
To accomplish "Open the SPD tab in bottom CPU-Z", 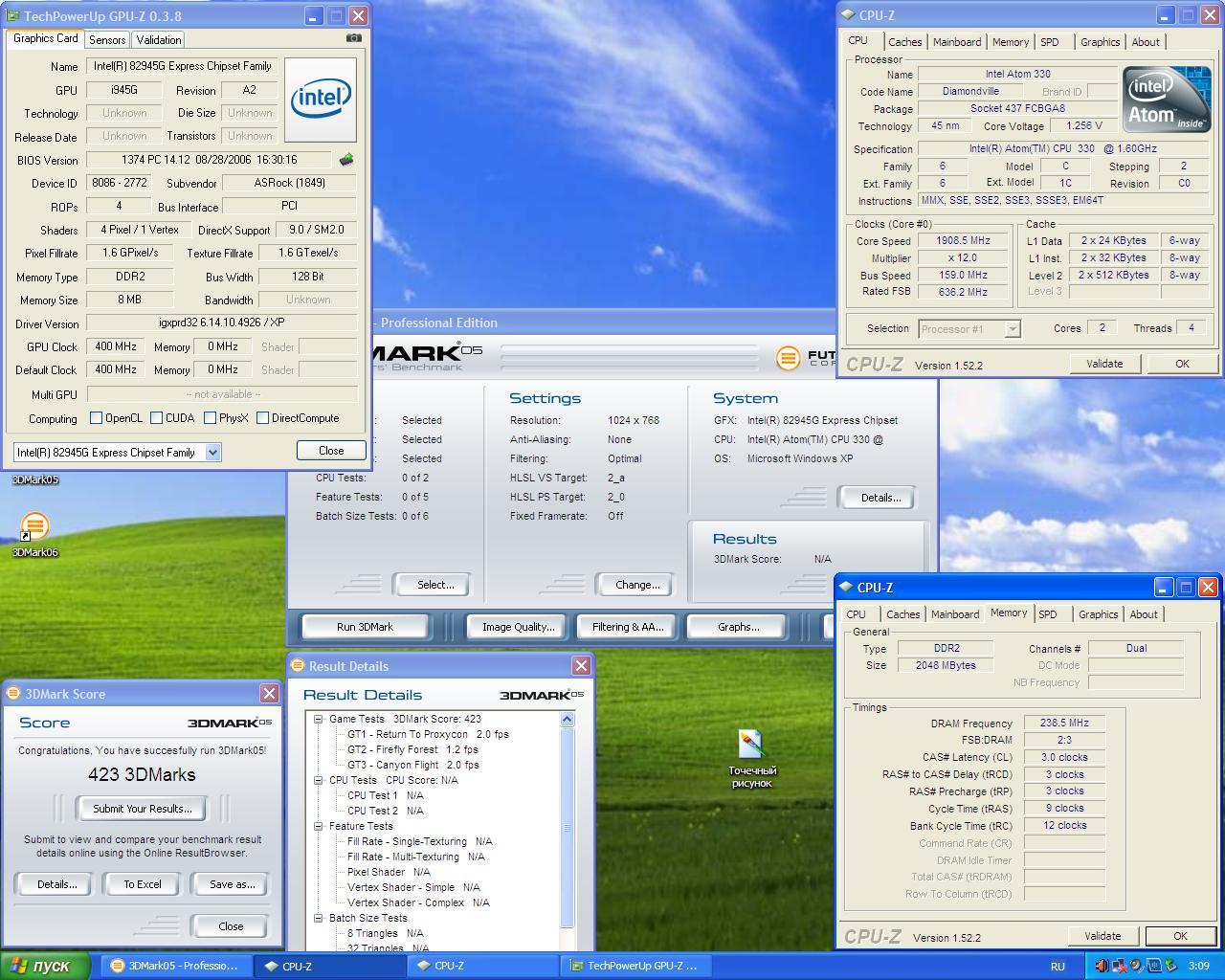I will (x=1048, y=614).
